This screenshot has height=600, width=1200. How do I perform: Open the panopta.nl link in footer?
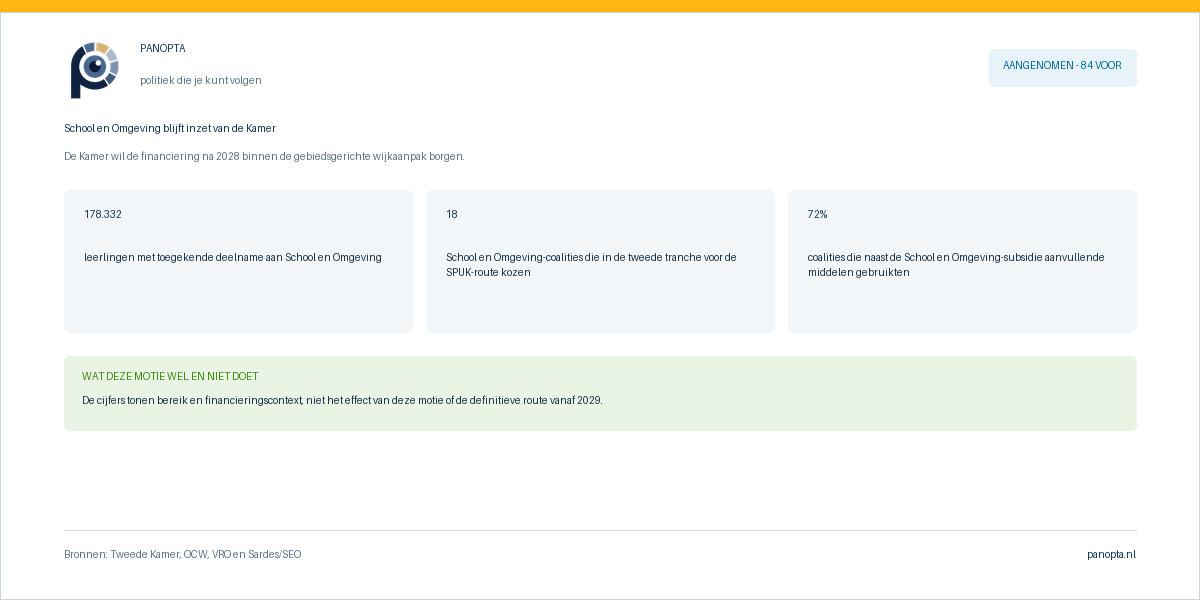[x=1112, y=554]
